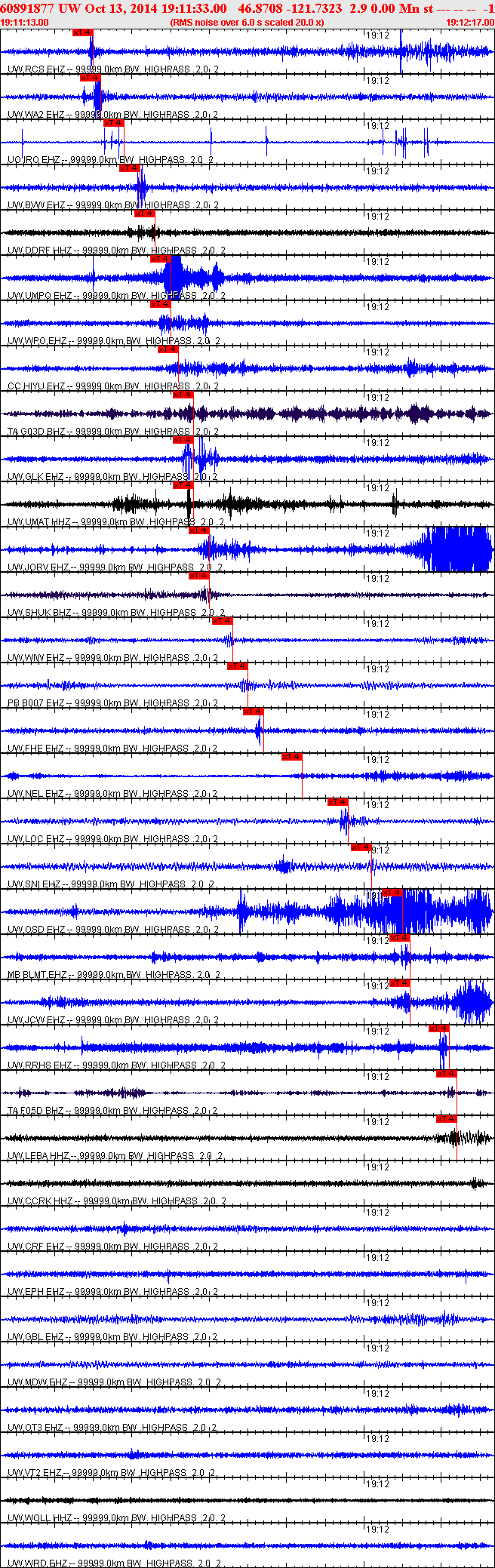Click the red pick flag on UW.RCS trace

point(83,32)
